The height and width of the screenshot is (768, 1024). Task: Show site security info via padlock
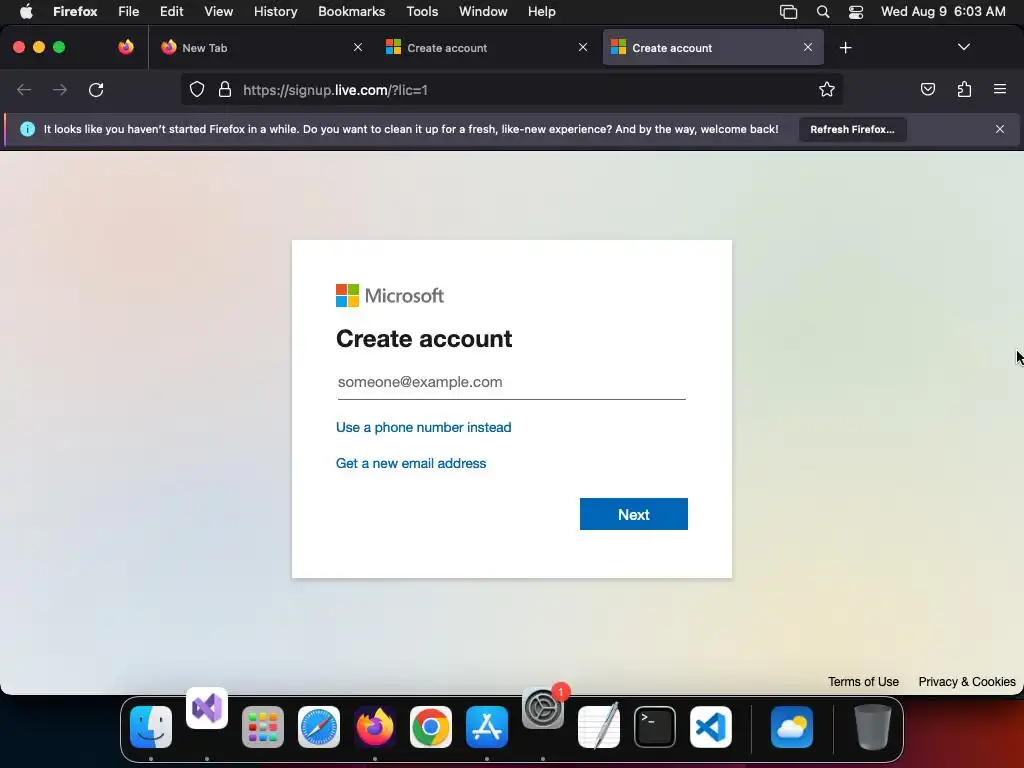pyautogui.click(x=225, y=89)
